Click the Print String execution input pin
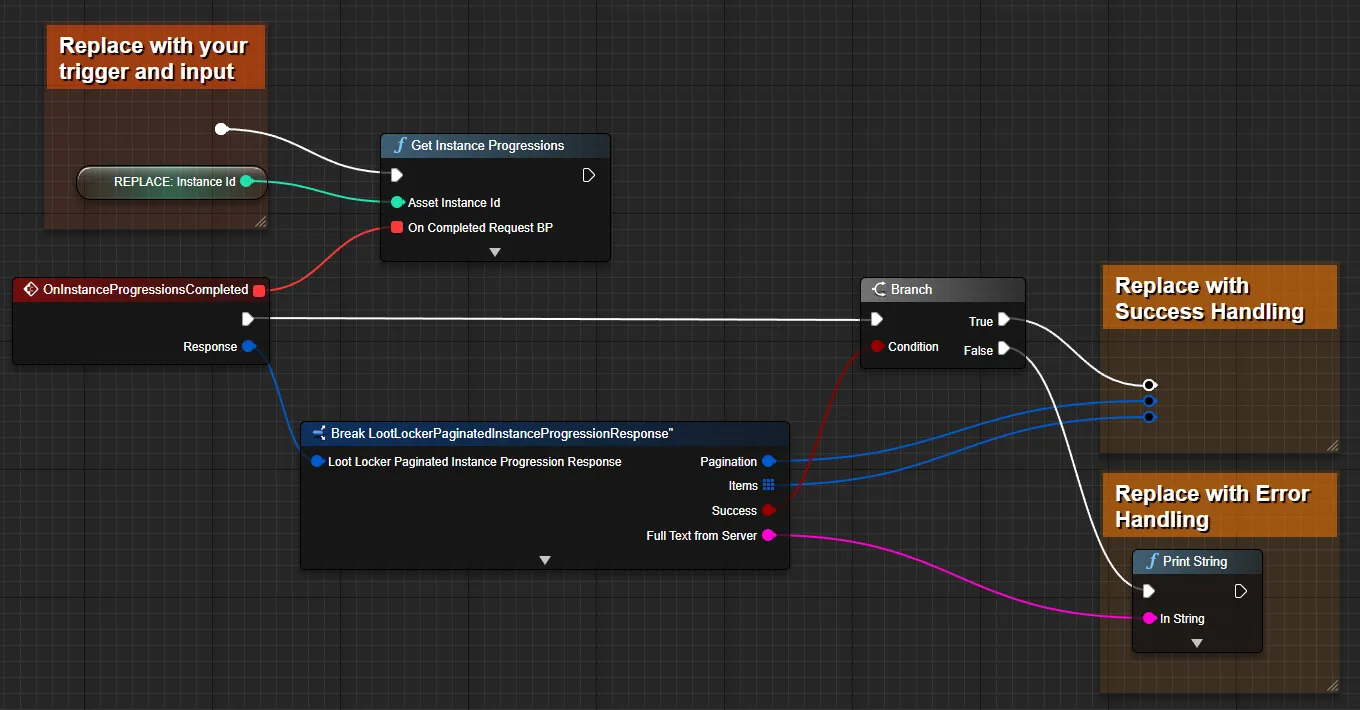The image size is (1360, 710). (x=1149, y=591)
